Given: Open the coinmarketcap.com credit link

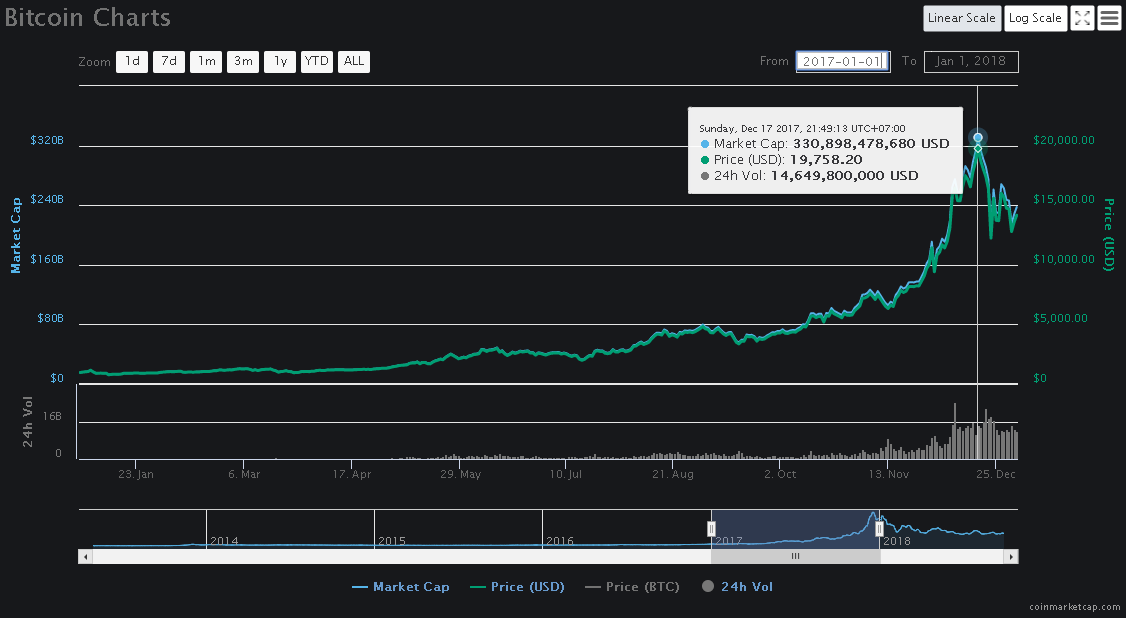Looking at the screenshot, I should click(x=1074, y=607).
